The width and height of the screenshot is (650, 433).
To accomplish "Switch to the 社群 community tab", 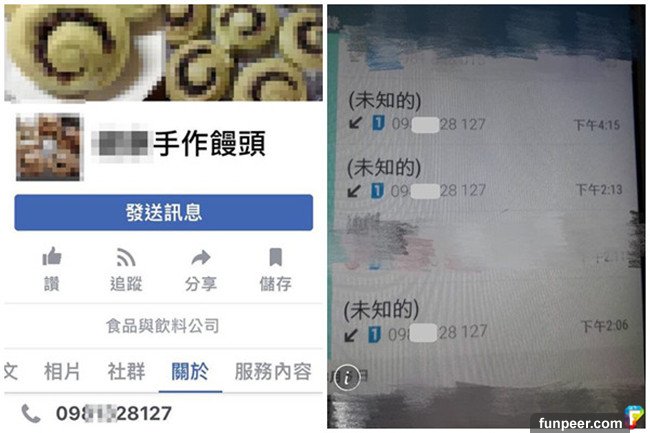I will point(126,371).
